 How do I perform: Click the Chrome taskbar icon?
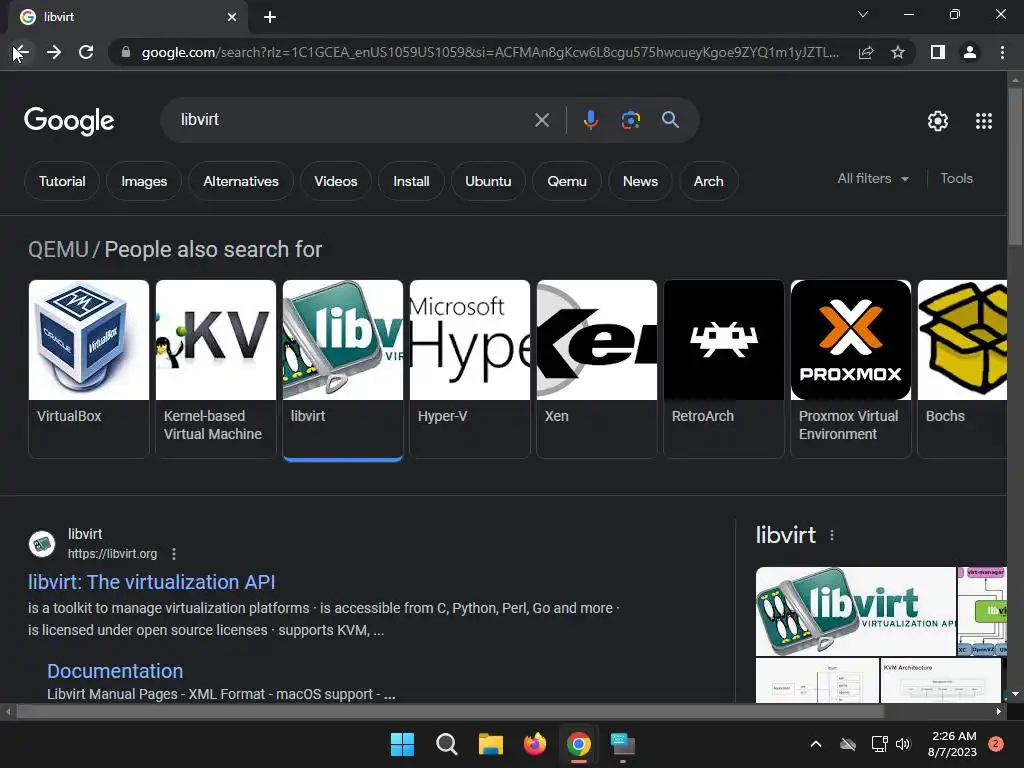579,744
